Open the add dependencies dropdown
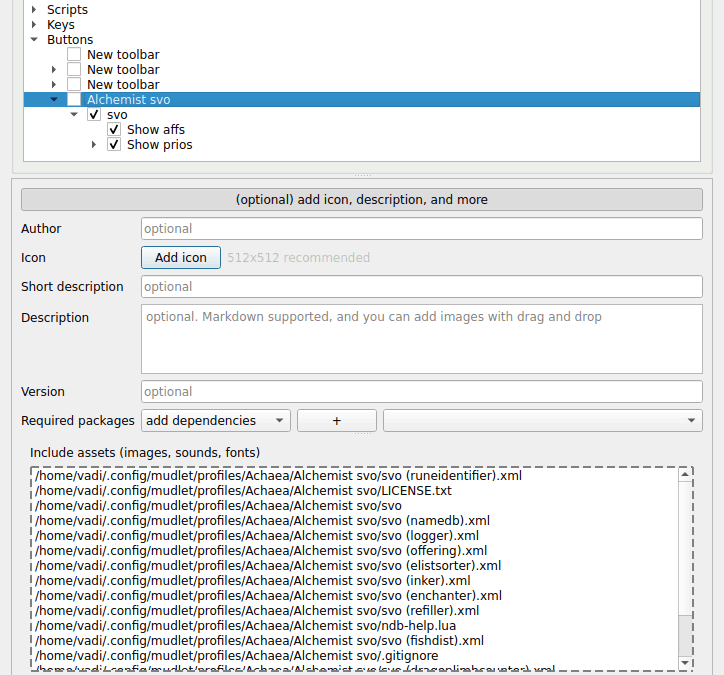This screenshot has width=724, height=675. (216, 421)
